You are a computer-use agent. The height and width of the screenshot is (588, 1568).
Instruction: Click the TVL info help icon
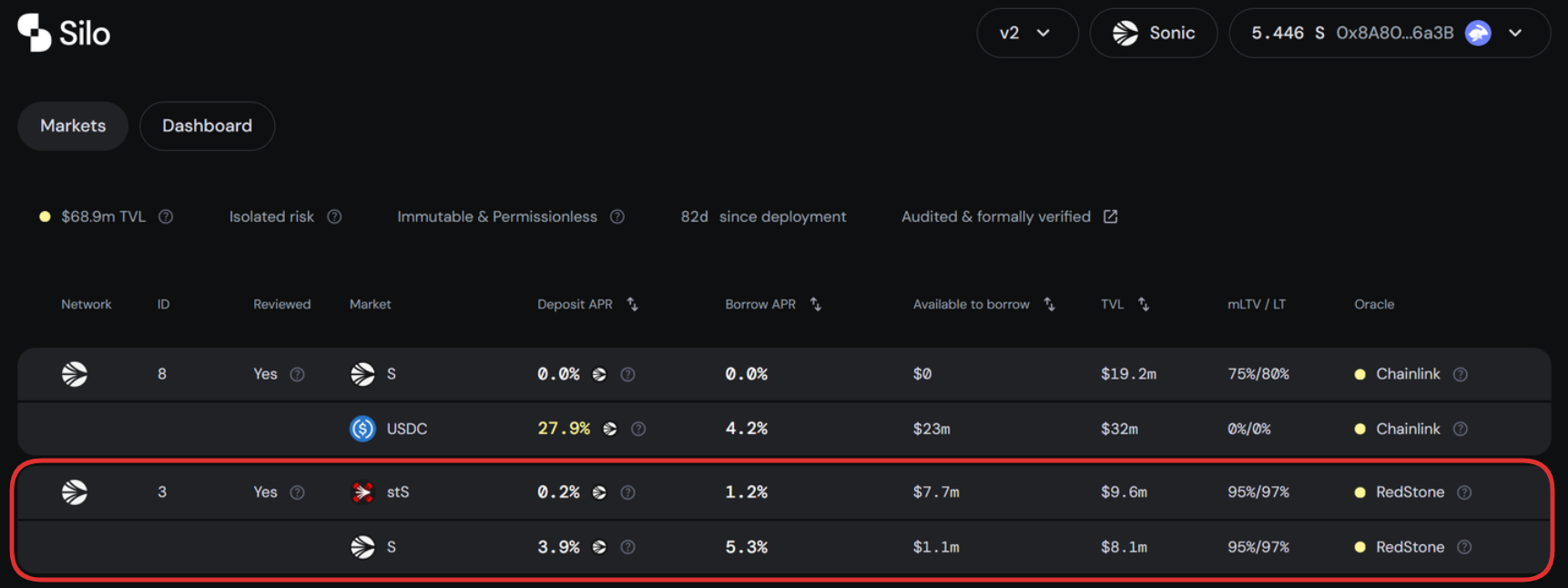tap(166, 217)
